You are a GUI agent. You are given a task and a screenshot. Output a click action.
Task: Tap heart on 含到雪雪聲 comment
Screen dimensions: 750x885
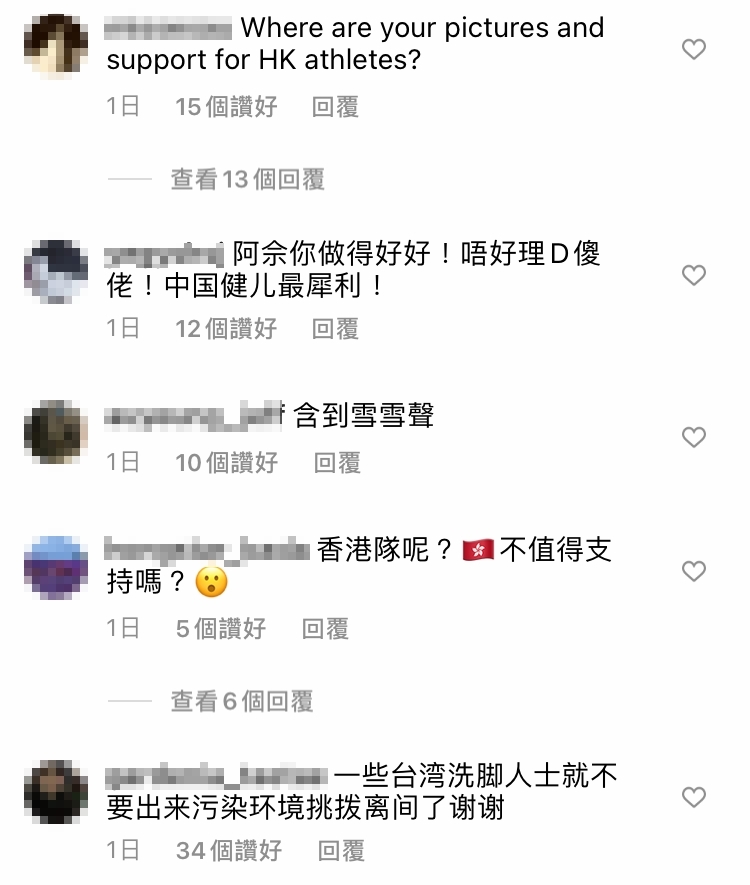(694, 437)
